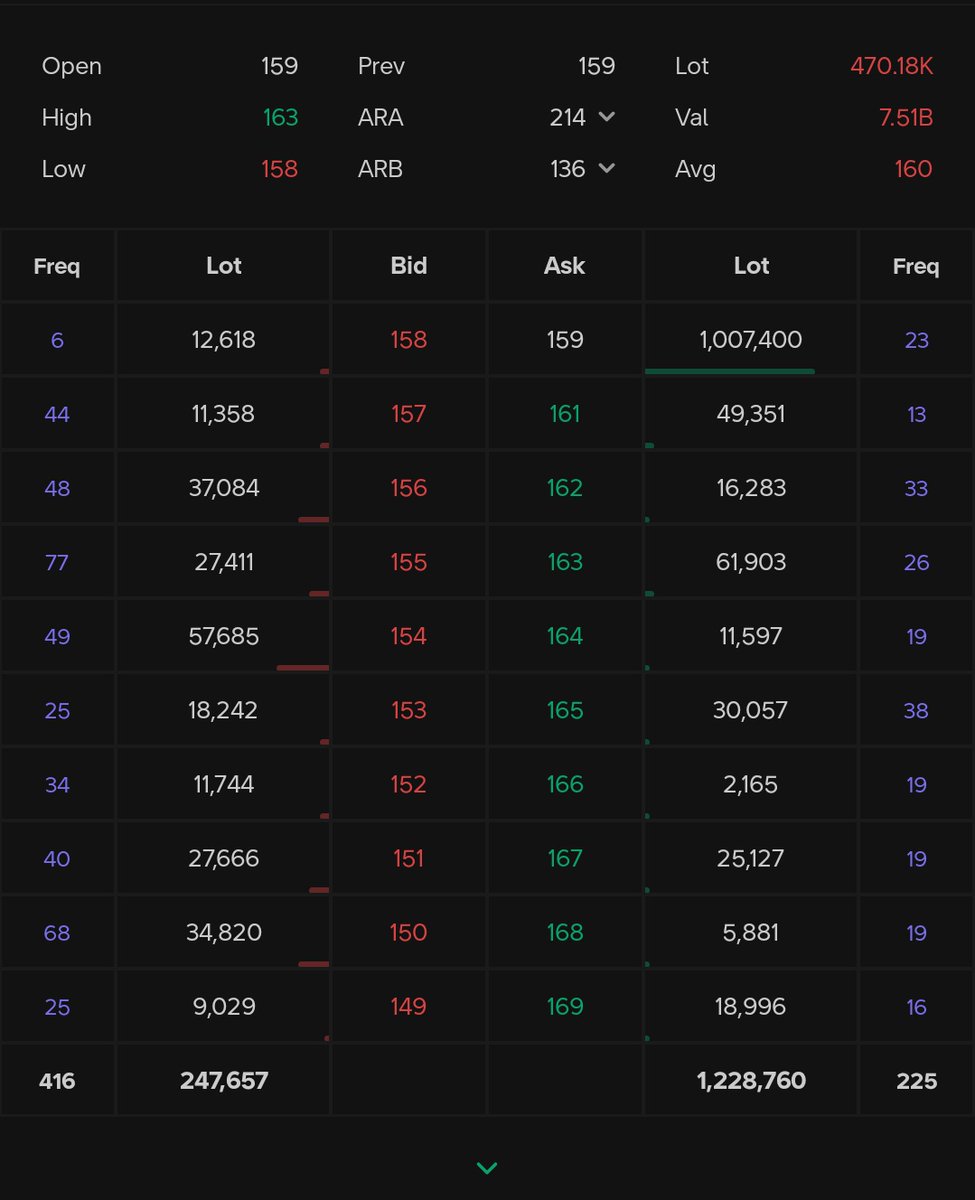Click bid lot 12,618
Image resolution: width=975 pixels, height=1200 pixels.
pos(224,340)
